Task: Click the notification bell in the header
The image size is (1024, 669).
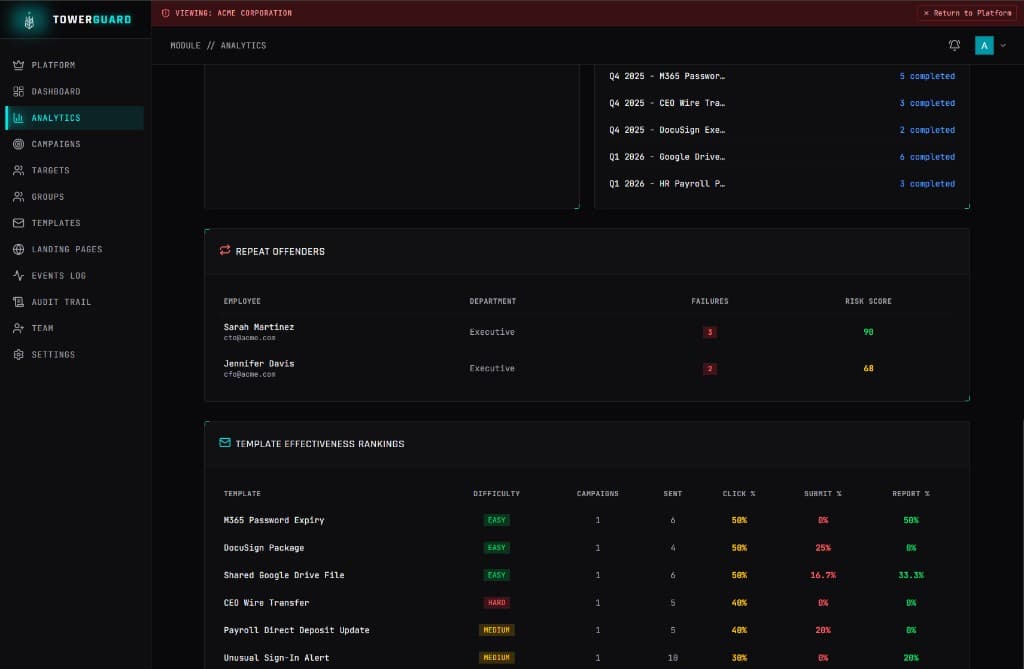Action: point(954,45)
